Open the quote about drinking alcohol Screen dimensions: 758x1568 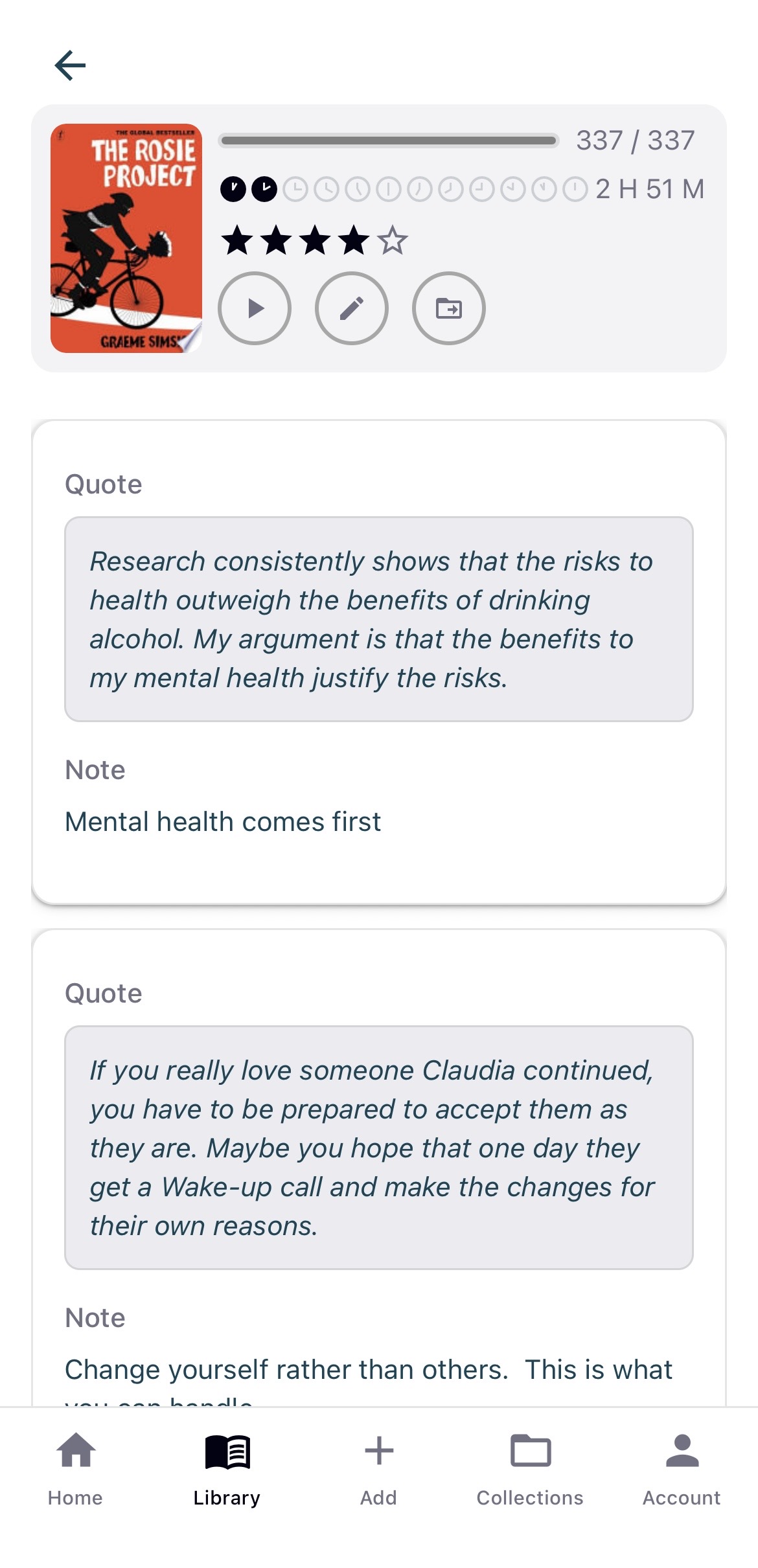click(379, 619)
